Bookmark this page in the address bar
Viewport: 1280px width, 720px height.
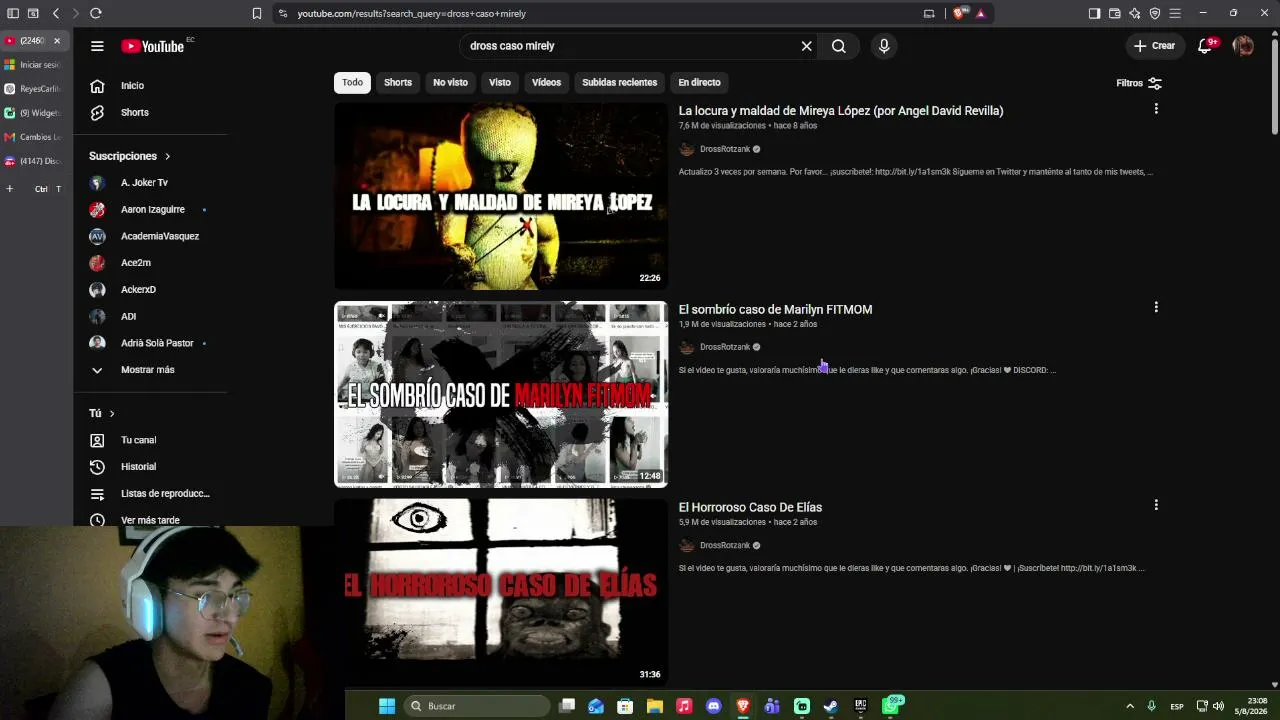point(257,13)
